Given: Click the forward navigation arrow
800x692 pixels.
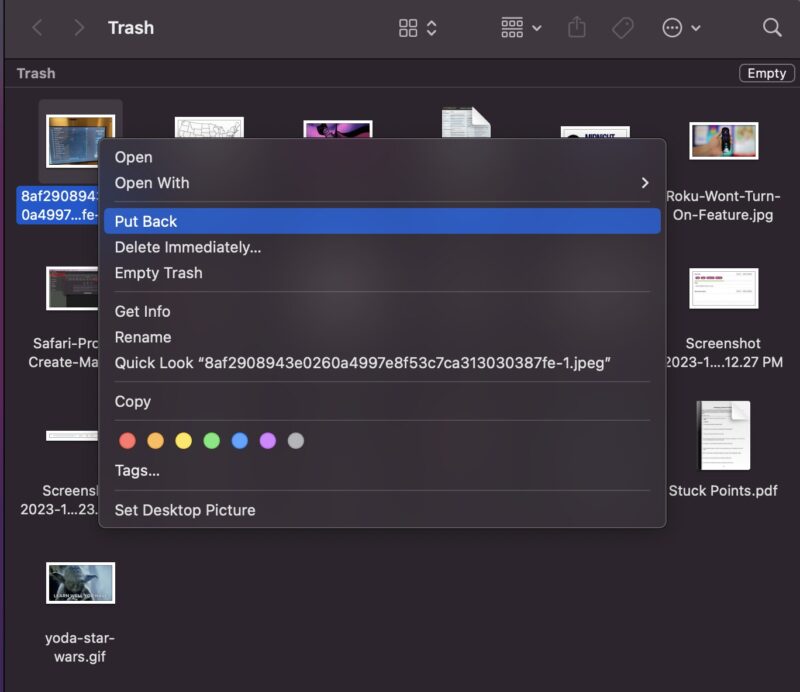Looking at the screenshot, I should tap(79, 27).
